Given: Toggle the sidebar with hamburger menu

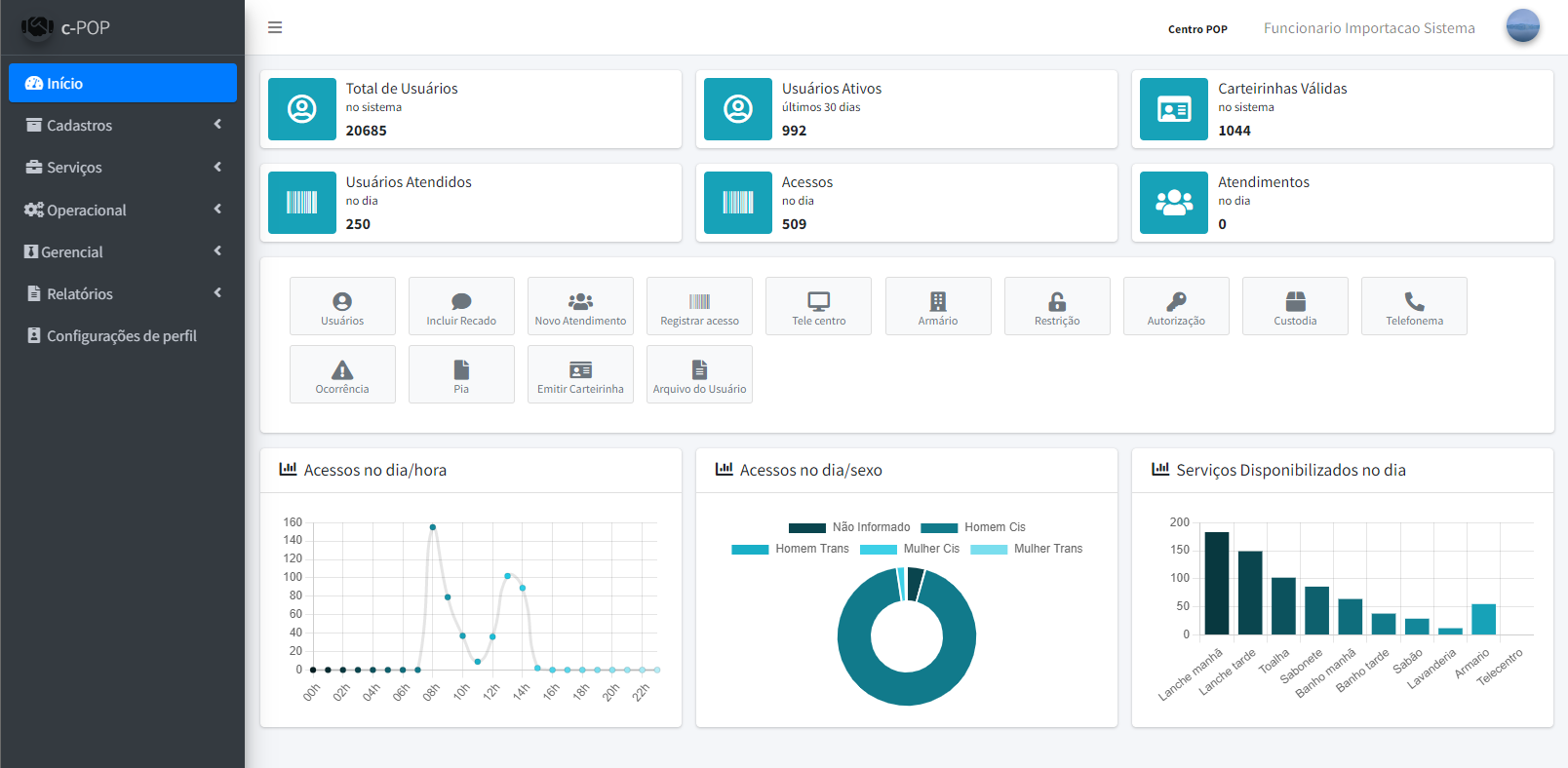Looking at the screenshot, I should pyautogui.click(x=275, y=27).
